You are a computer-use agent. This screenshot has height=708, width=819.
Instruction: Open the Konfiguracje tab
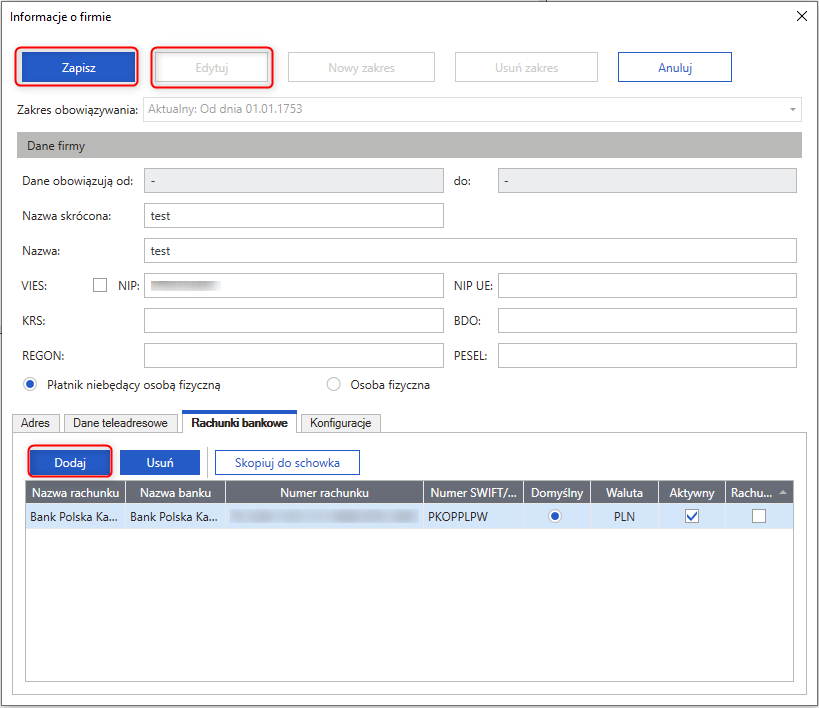(x=341, y=423)
